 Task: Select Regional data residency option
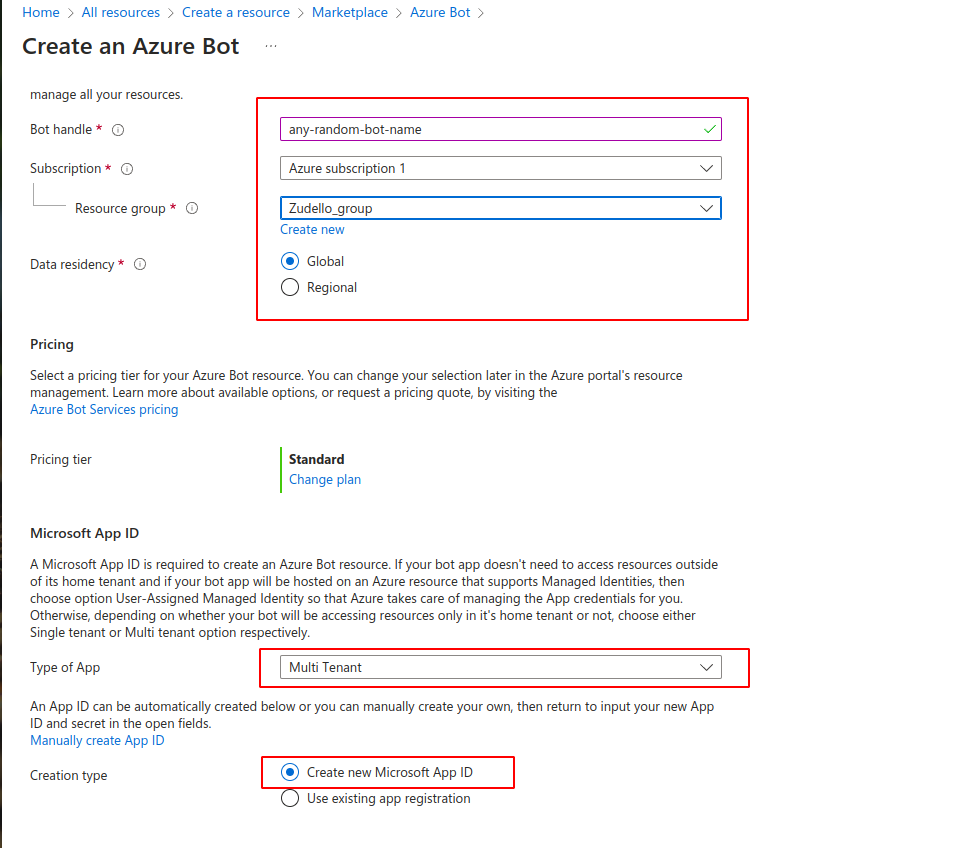290,287
